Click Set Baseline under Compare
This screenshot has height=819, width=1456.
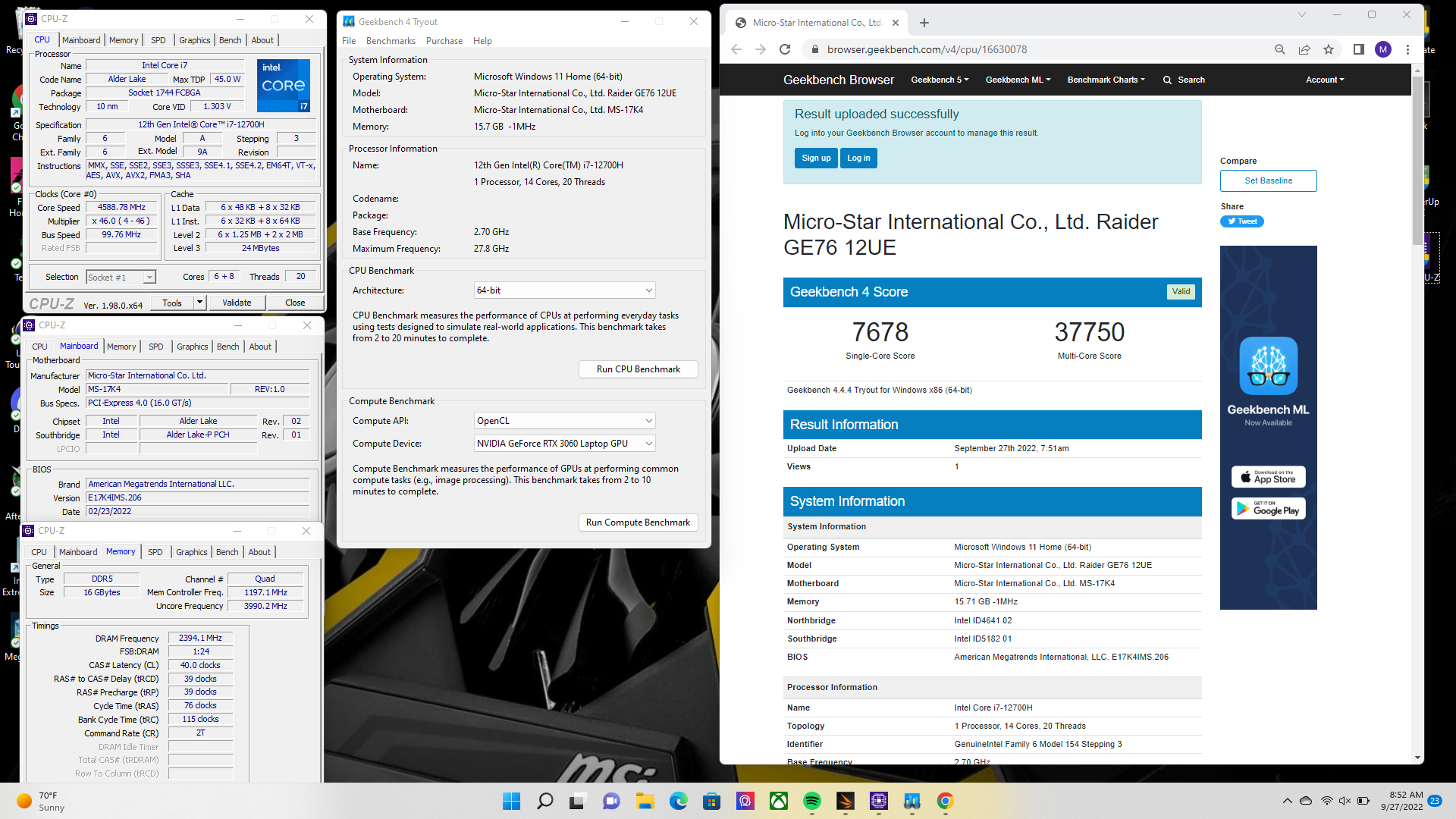click(x=1268, y=180)
